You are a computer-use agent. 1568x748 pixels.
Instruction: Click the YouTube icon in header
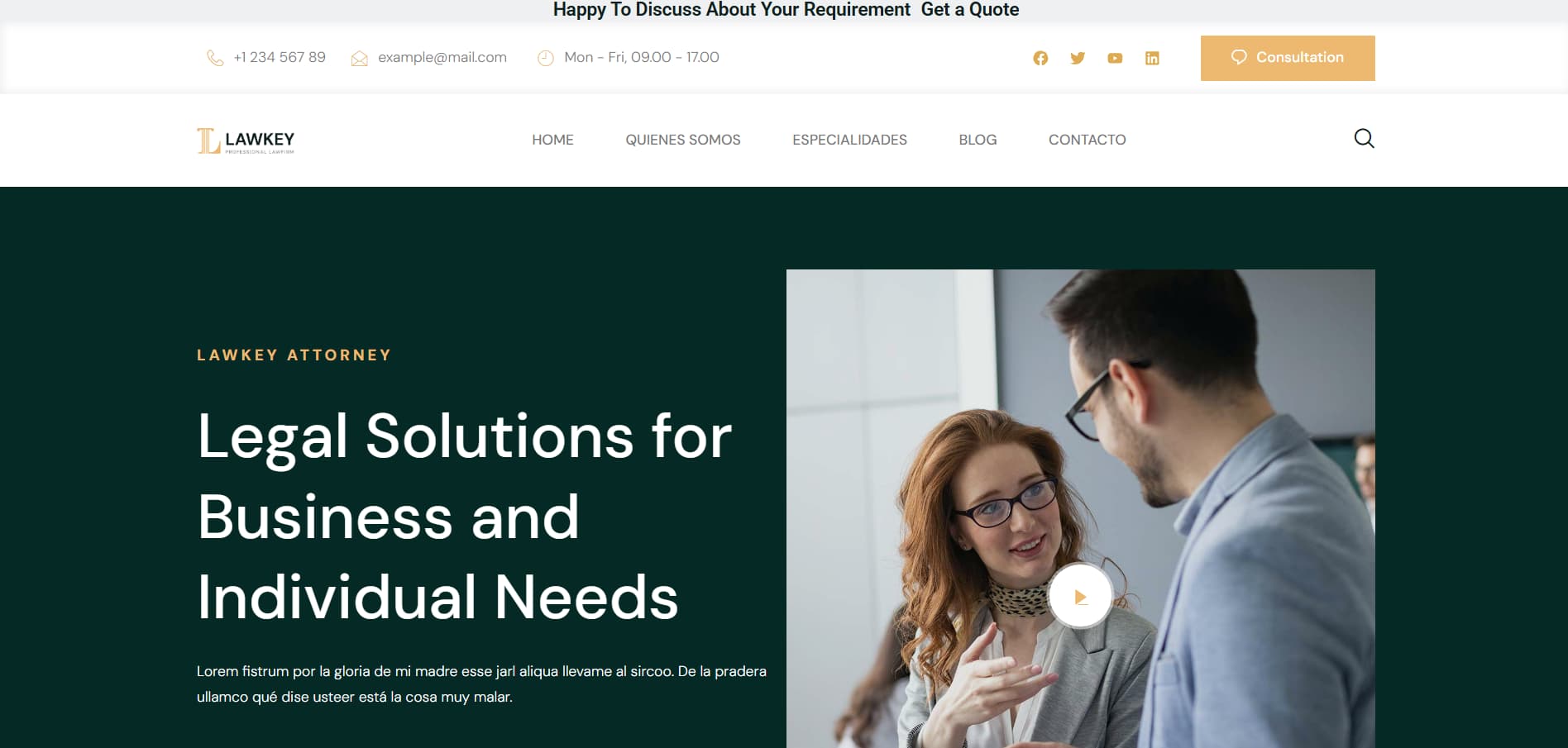click(1115, 58)
